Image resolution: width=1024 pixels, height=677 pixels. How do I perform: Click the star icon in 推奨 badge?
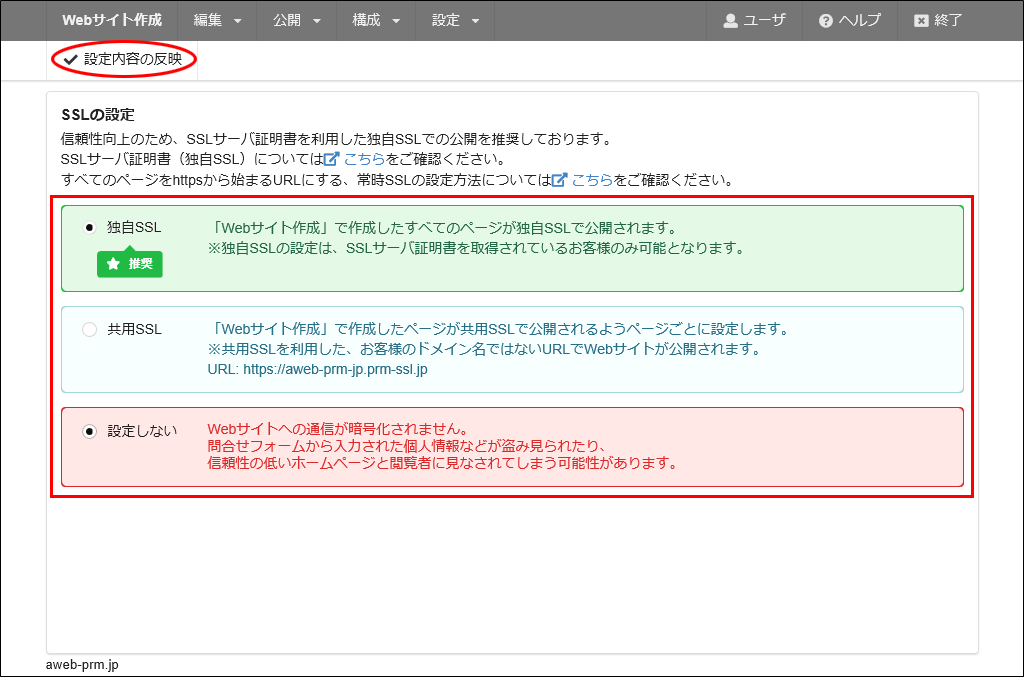click(113, 264)
